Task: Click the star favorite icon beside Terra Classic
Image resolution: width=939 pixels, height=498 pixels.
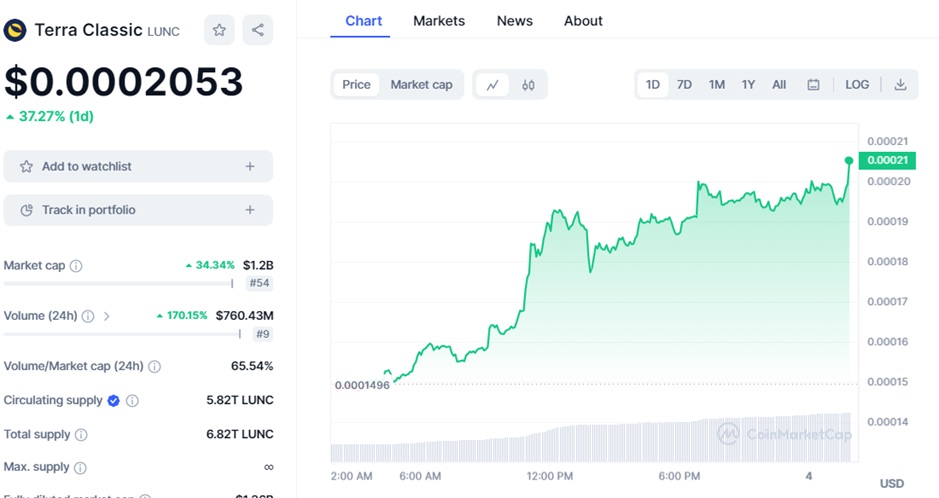Action: click(x=219, y=30)
